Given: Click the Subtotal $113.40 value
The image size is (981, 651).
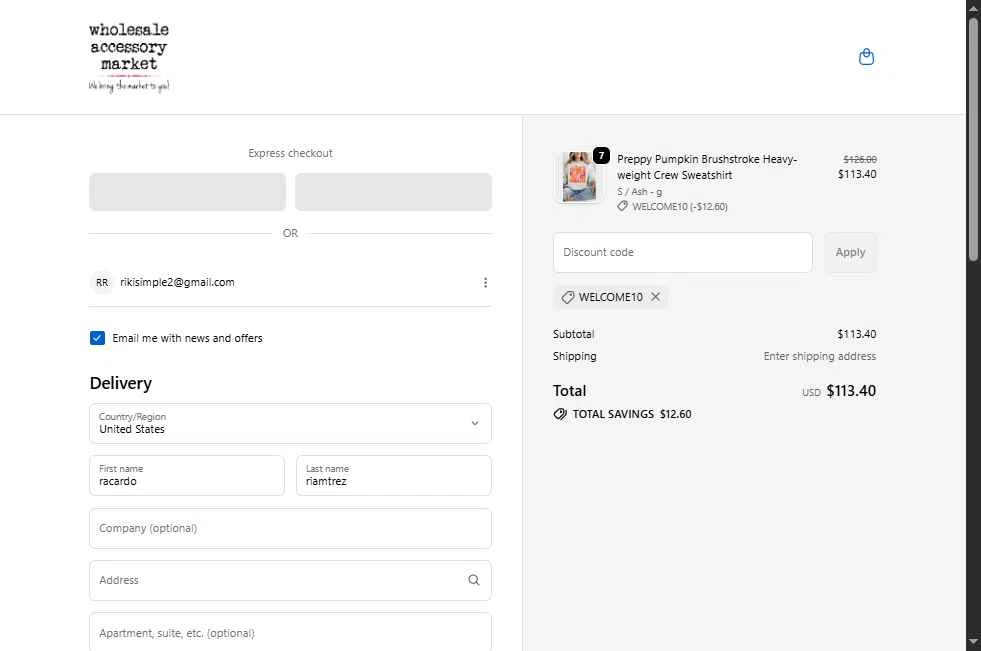Looking at the screenshot, I should point(856,334).
